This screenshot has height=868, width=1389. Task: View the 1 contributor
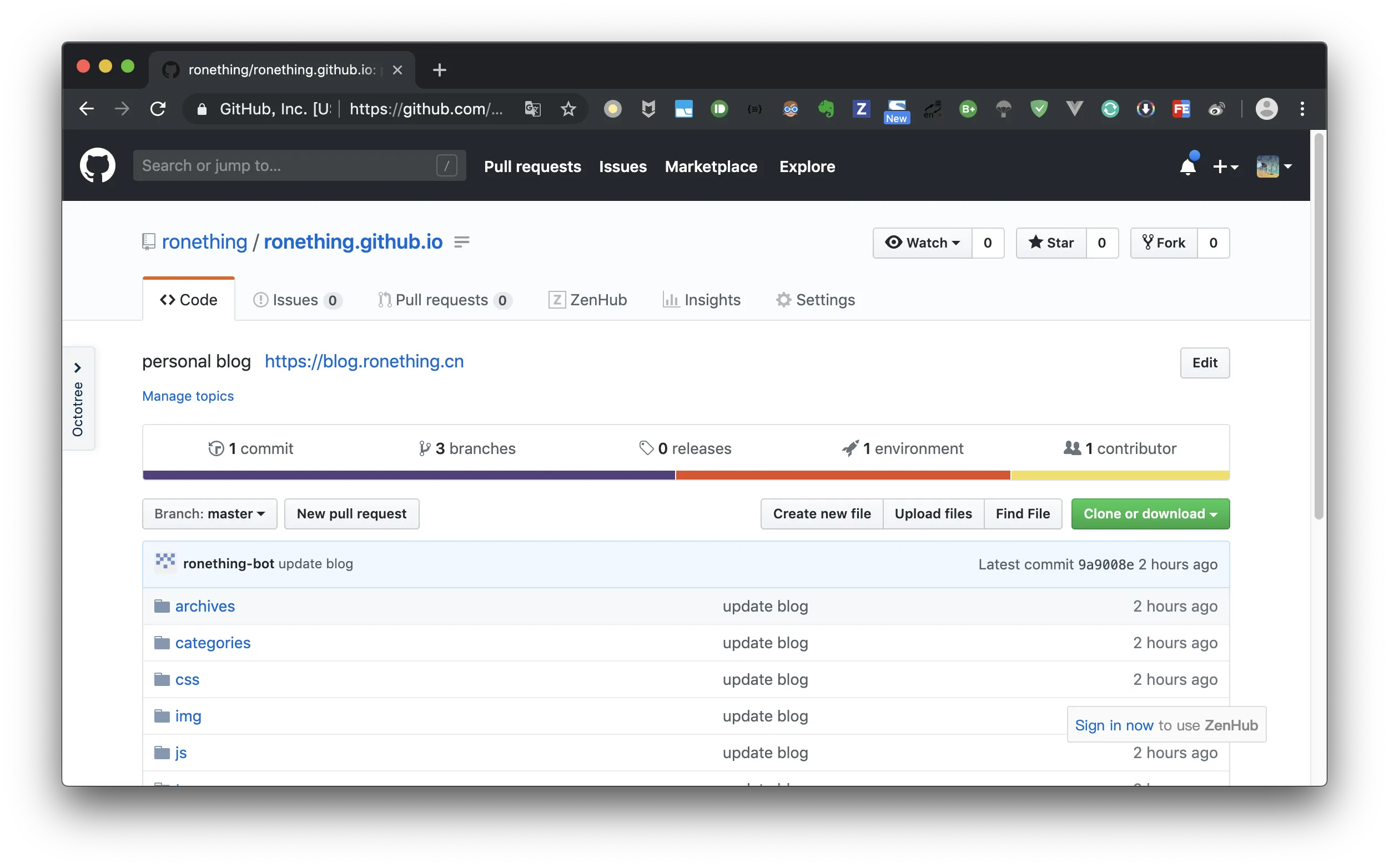pos(1120,448)
